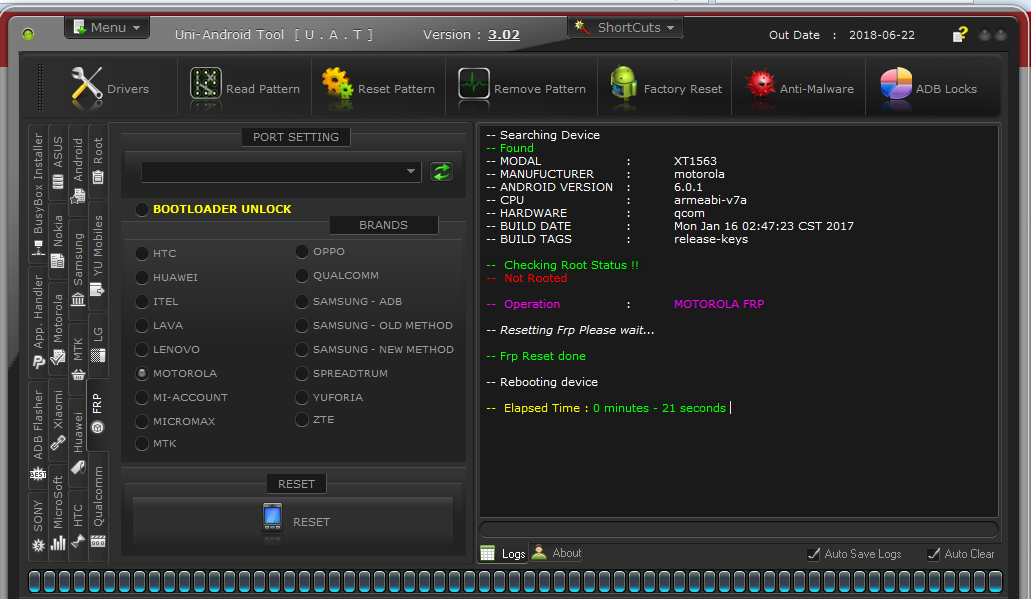Click the green status indicator icon
The image size is (1031, 599).
pyautogui.click(x=28, y=34)
